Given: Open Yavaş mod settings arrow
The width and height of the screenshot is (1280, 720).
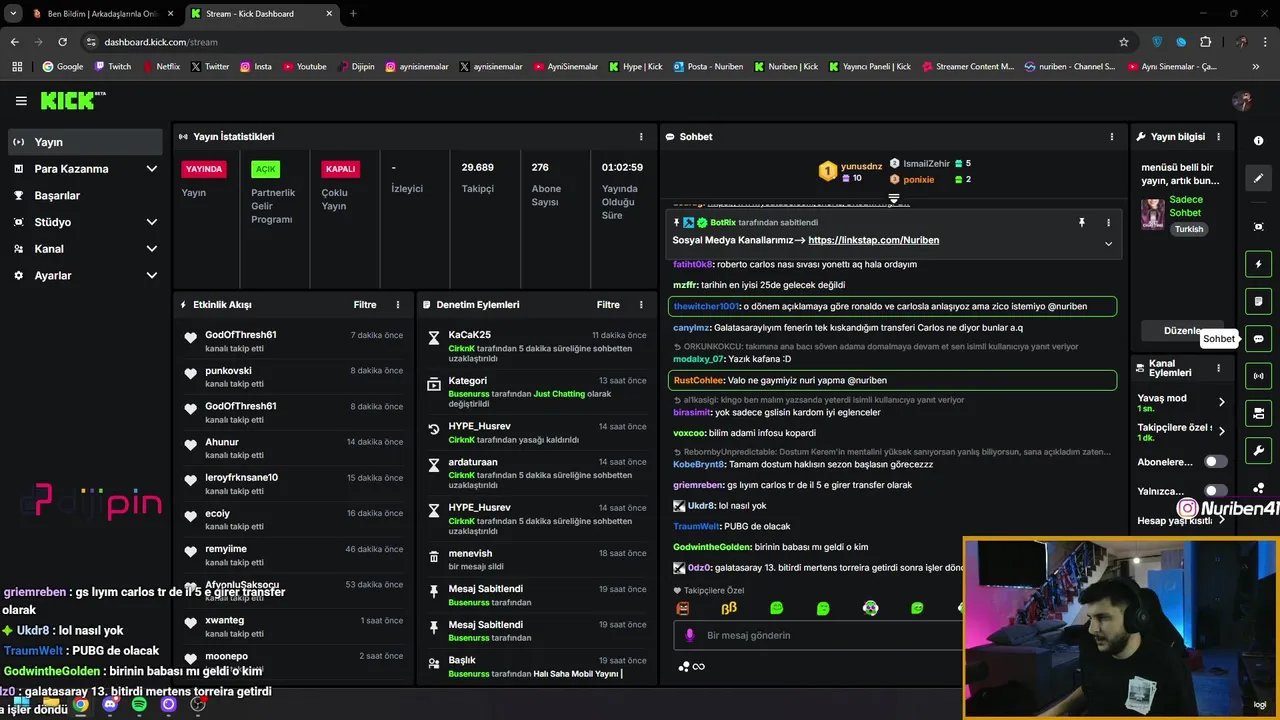Looking at the screenshot, I should tap(1221, 402).
